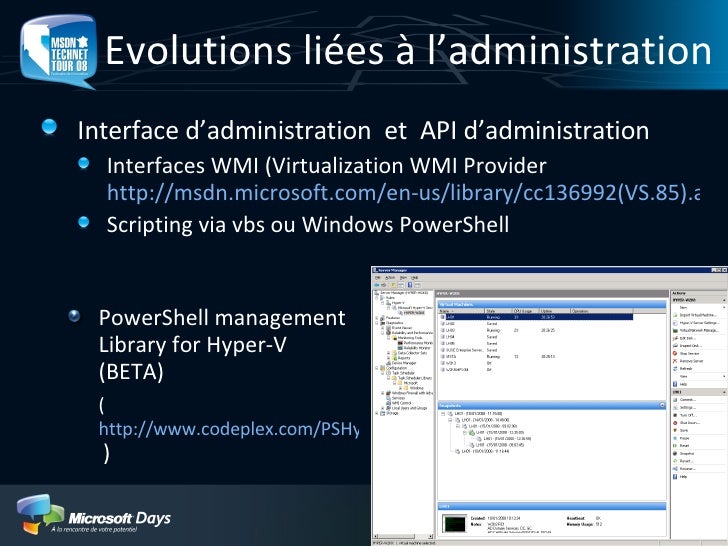Click the Snapshot action icon
Screen dimensions: 728x546
tap(675, 454)
